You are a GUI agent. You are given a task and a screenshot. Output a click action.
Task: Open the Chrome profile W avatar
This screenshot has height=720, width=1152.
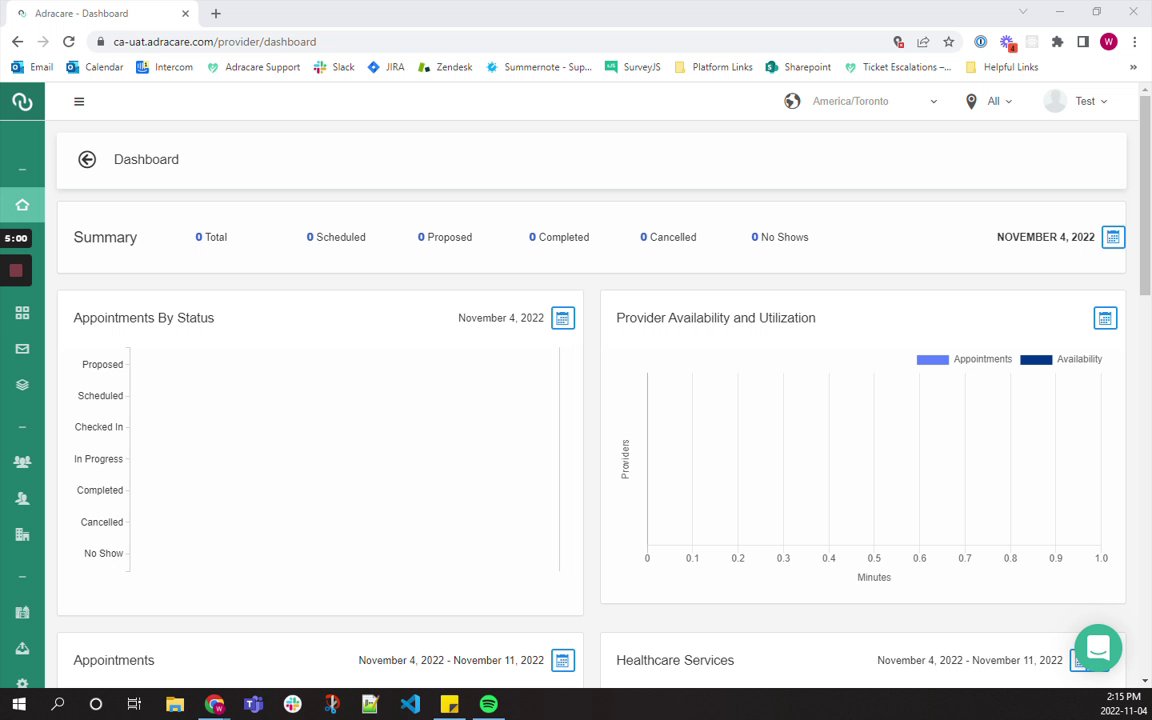1109,42
